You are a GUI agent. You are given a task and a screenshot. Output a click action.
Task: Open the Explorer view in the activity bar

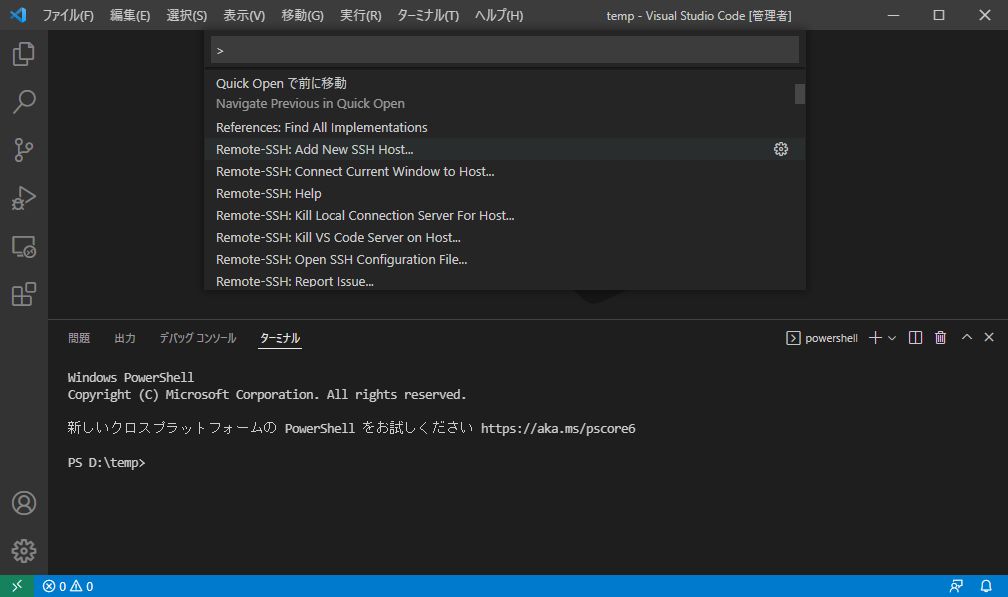(x=23, y=54)
